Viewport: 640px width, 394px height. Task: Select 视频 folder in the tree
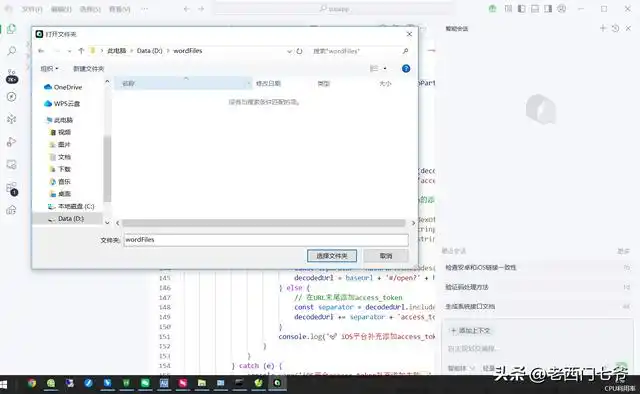pos(60,132)
